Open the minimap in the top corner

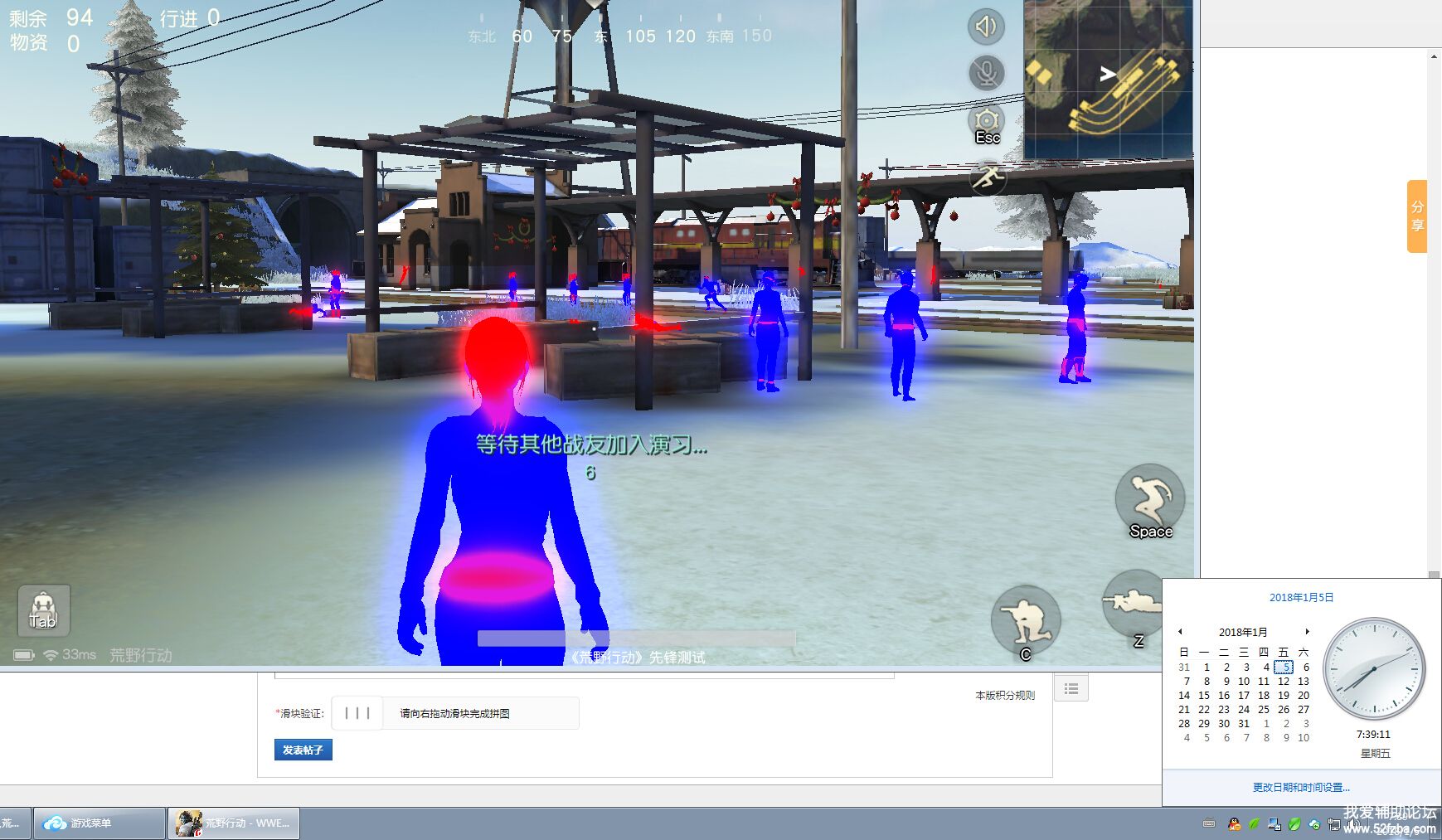tap(1109, 80)
